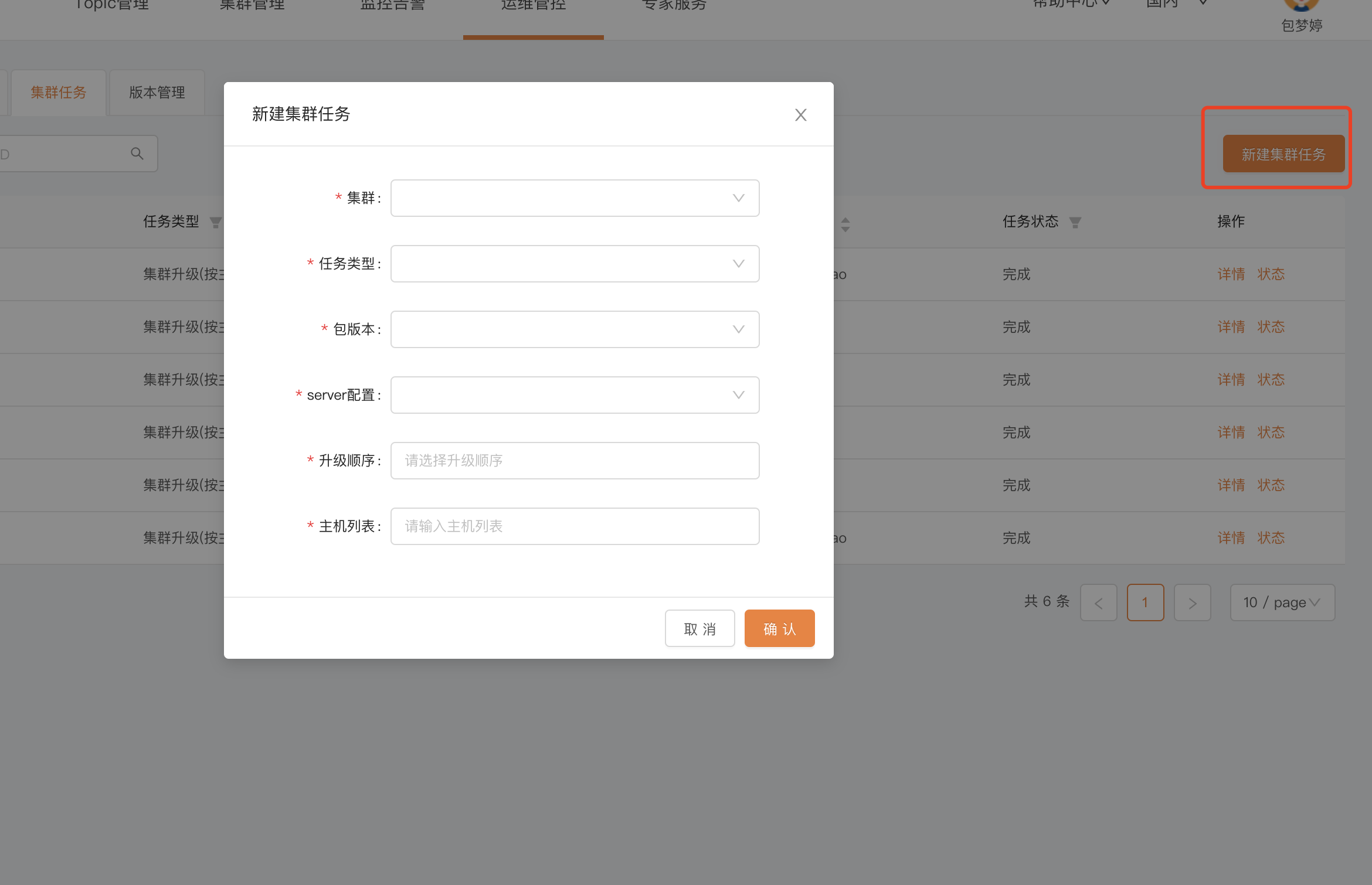The height and width of the screenshot is (885, 1372).
Task: Go to the next page arrow
Action: [x=1192, y=603]
